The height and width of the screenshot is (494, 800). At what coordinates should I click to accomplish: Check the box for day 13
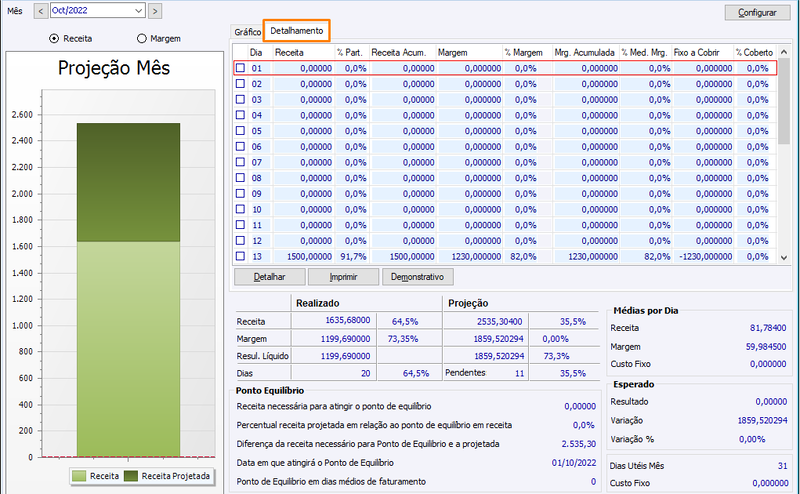240,256
